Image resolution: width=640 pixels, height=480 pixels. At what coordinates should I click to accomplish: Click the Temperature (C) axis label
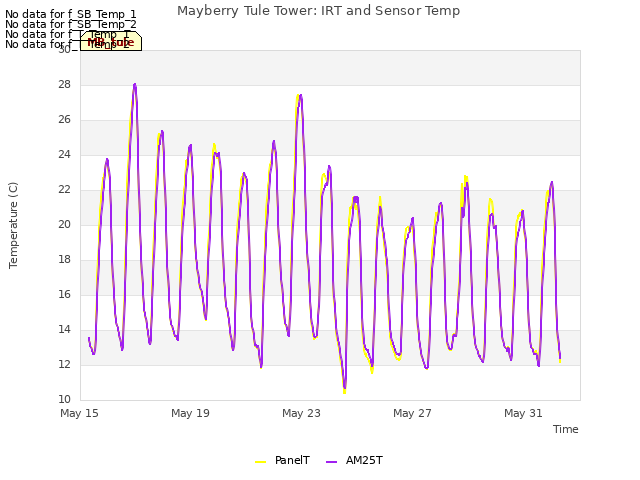[x=13, y=225]
